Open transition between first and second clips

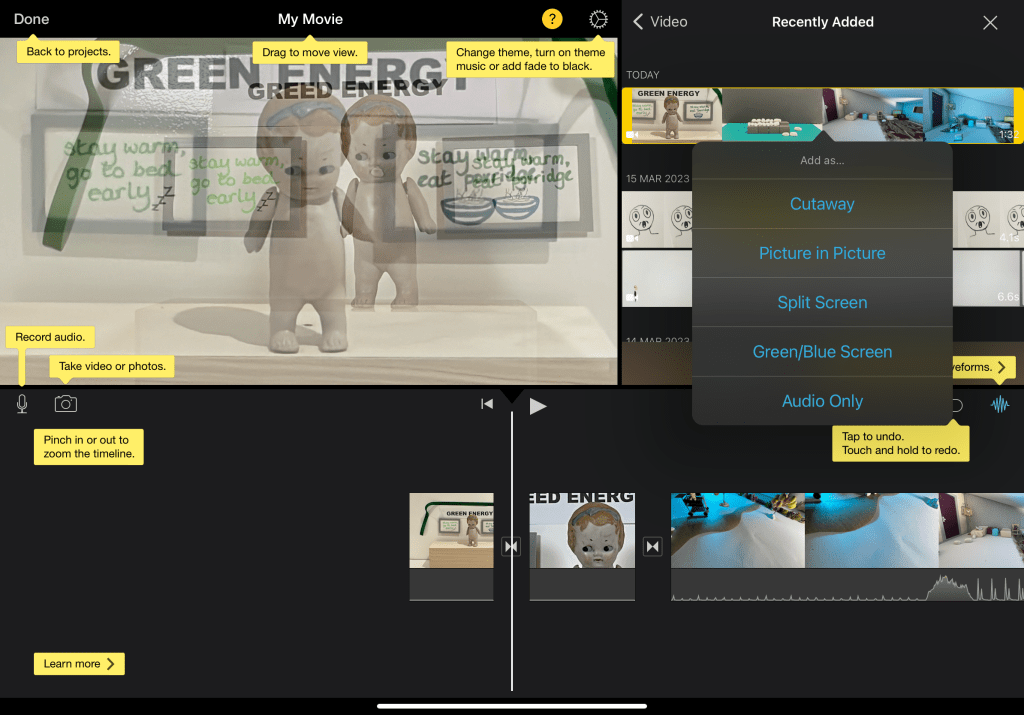tap(511, 546)
